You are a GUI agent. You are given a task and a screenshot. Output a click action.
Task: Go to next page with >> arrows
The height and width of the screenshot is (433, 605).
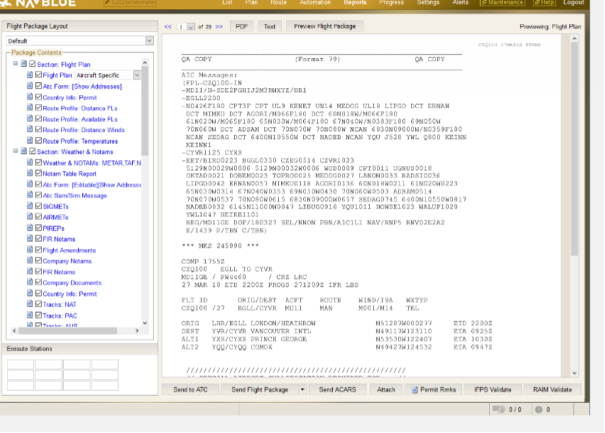pos(219,27)
